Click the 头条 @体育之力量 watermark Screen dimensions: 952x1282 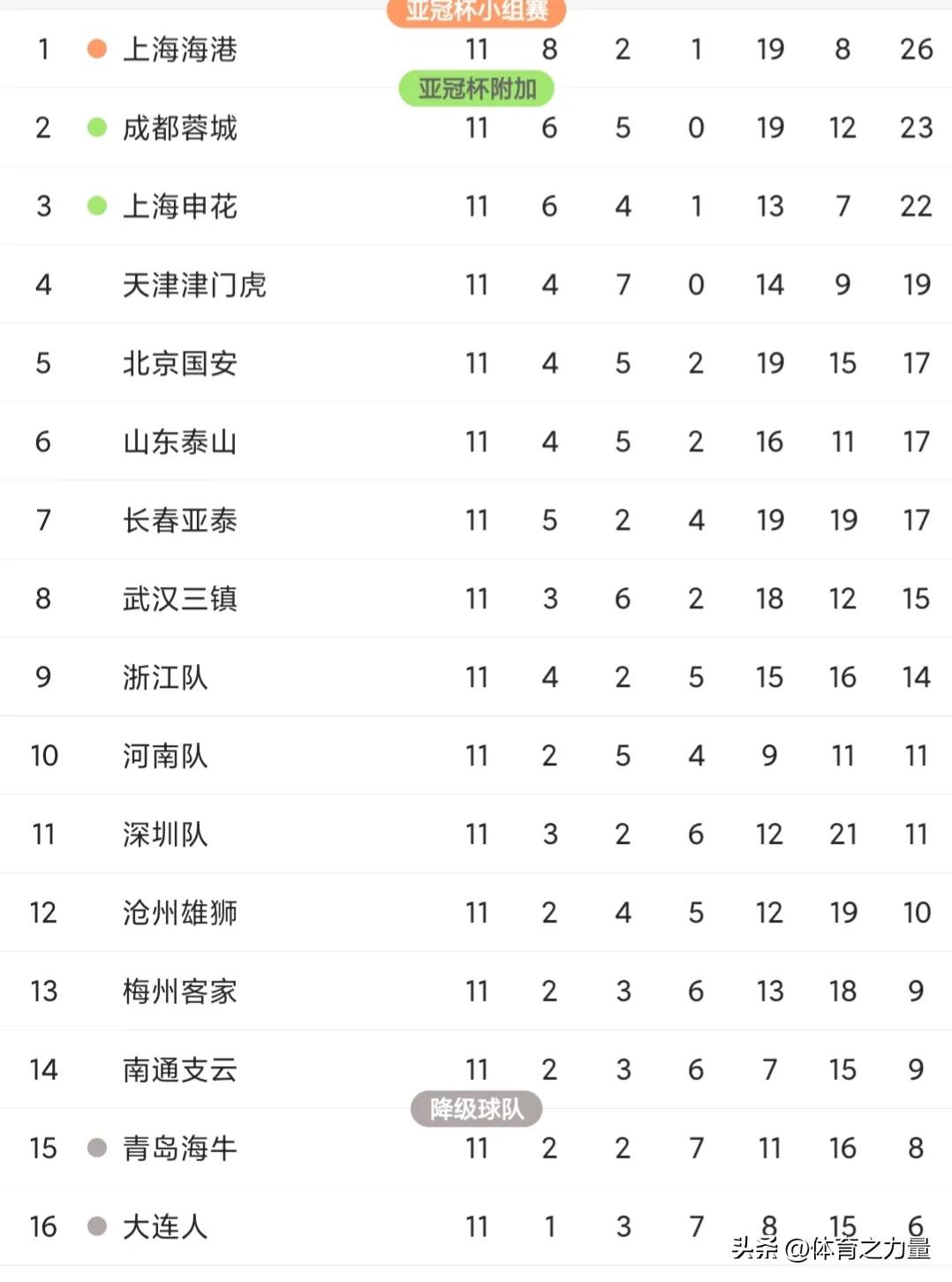pyautogui.click(x=830, y=1248)
